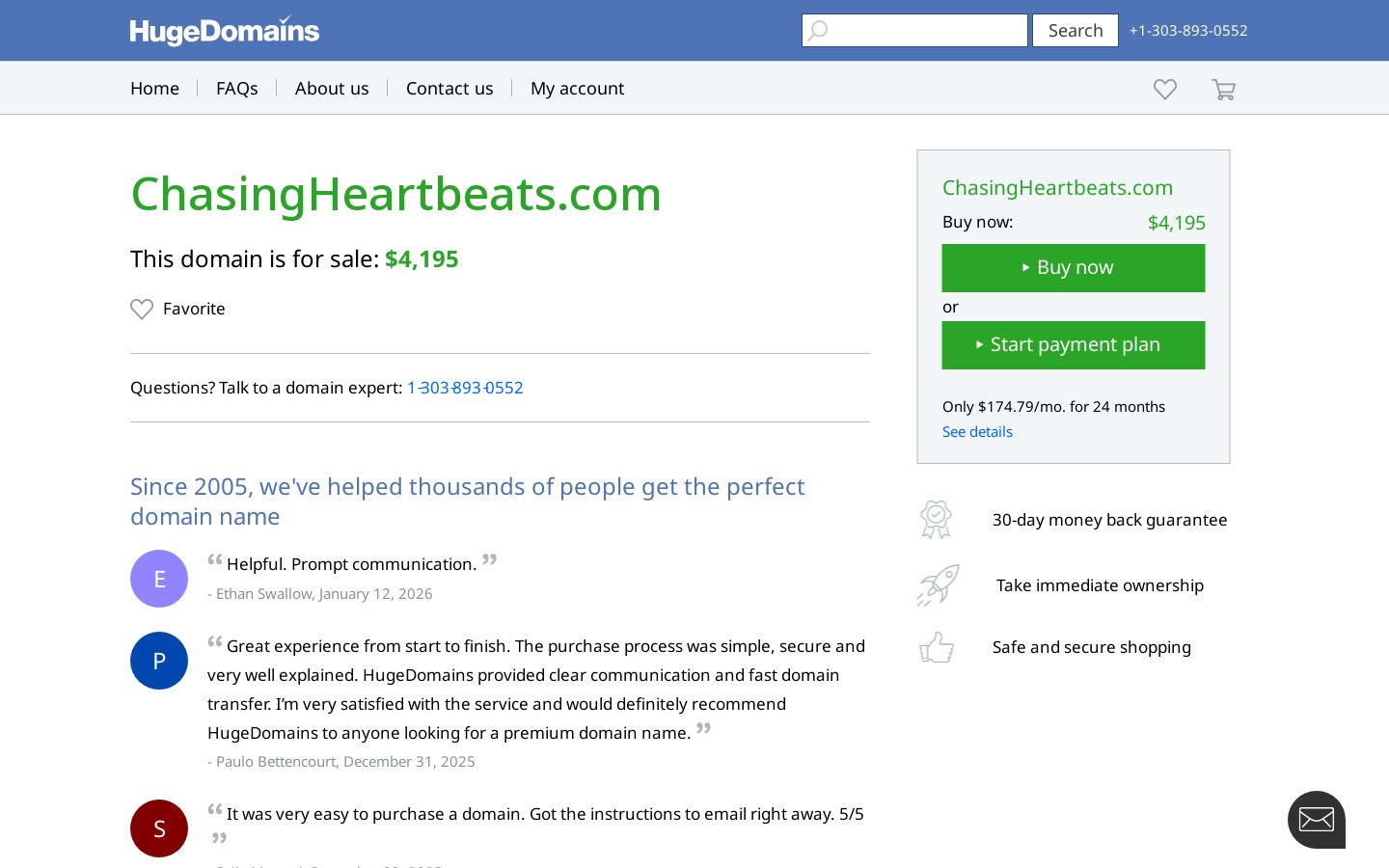Open the About us page
Viewport: 1389px width, 868px height.
[332, 88]
